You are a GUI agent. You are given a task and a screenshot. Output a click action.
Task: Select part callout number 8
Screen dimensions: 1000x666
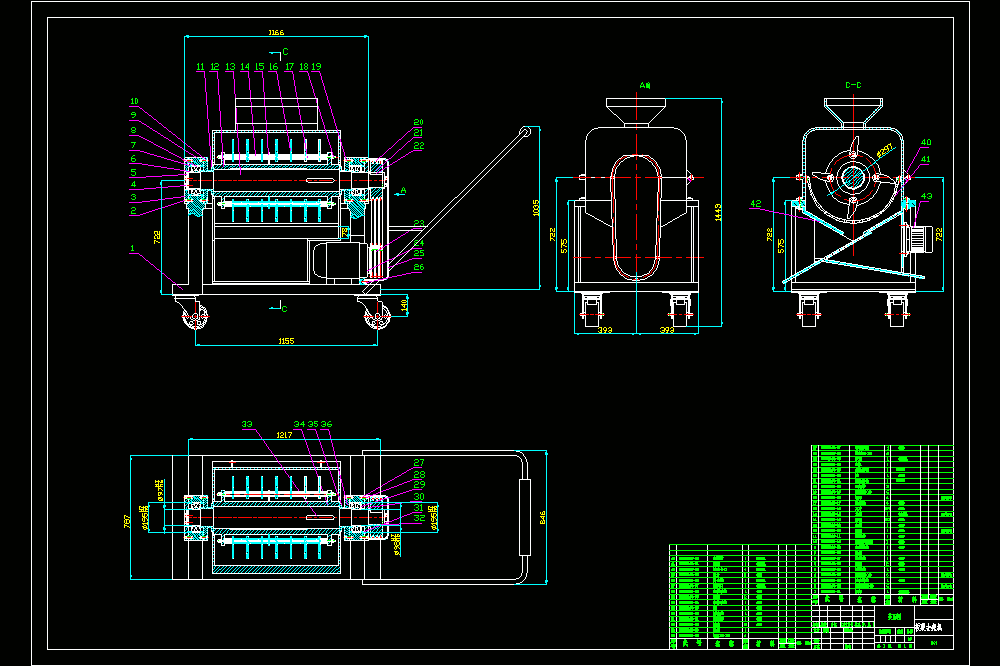click(x=133, y=130)
